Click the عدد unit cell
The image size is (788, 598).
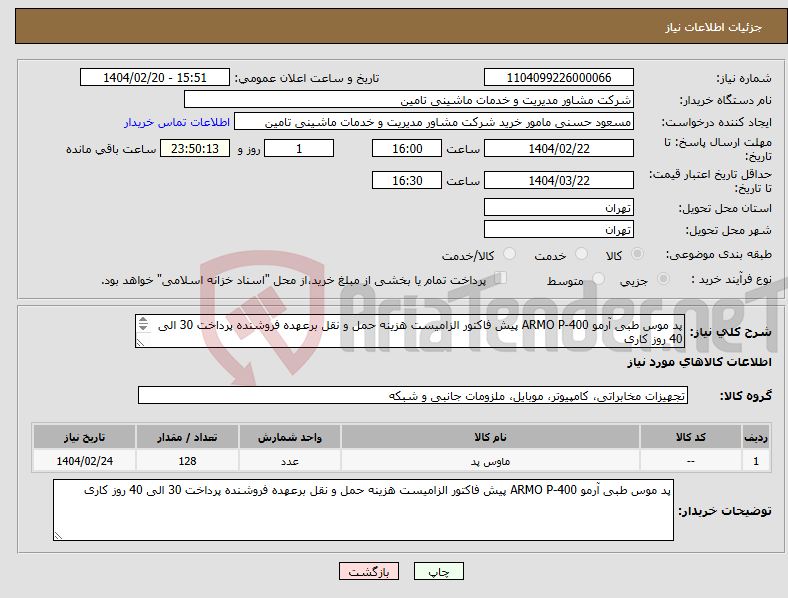(290, 461)
